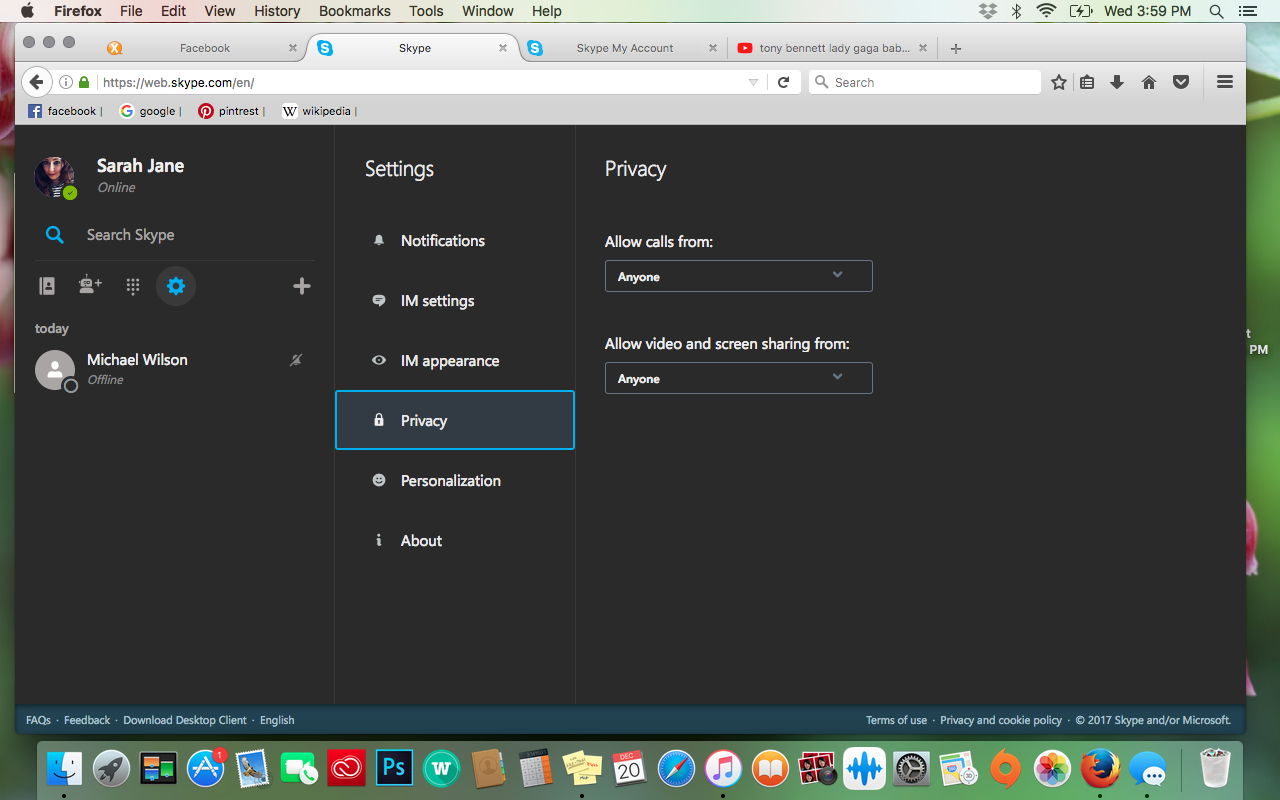Open the Firefox hamburger menu
This screenshot has height=800, width=1280.
pos(1225,82)
